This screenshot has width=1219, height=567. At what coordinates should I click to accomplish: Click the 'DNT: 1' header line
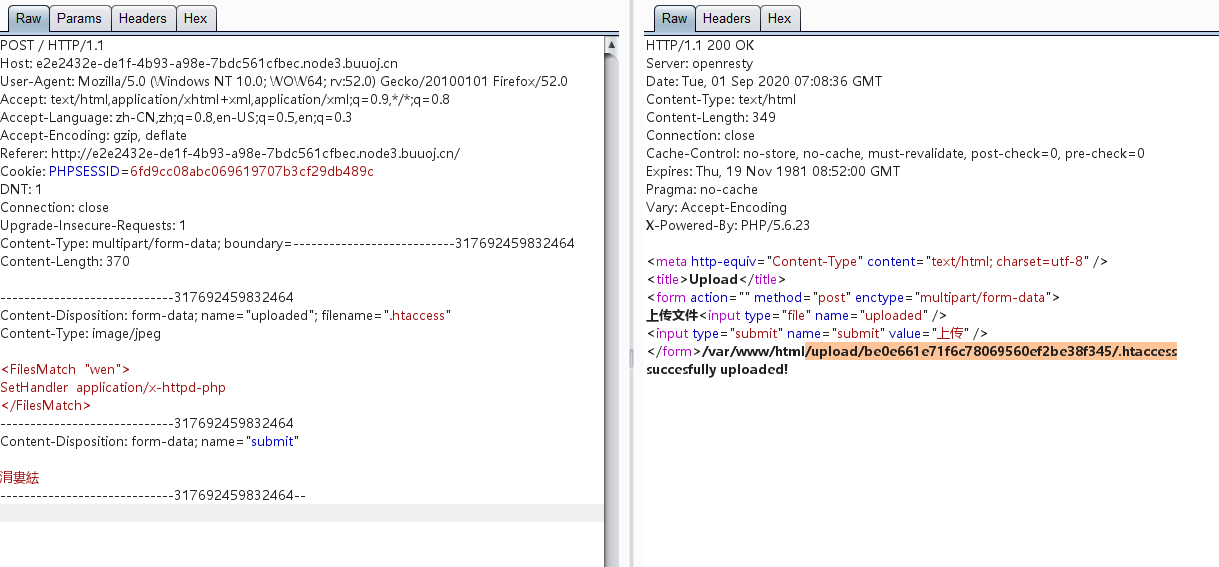point(21,189)
